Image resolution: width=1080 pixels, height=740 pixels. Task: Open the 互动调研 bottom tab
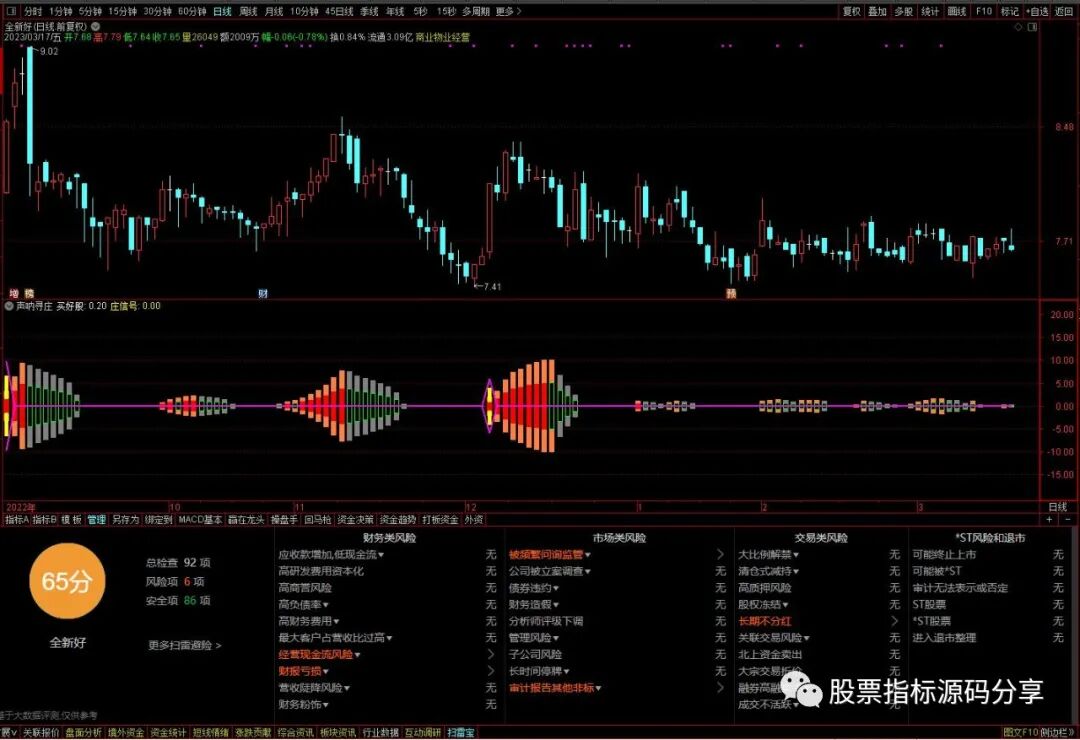point(422,732)
